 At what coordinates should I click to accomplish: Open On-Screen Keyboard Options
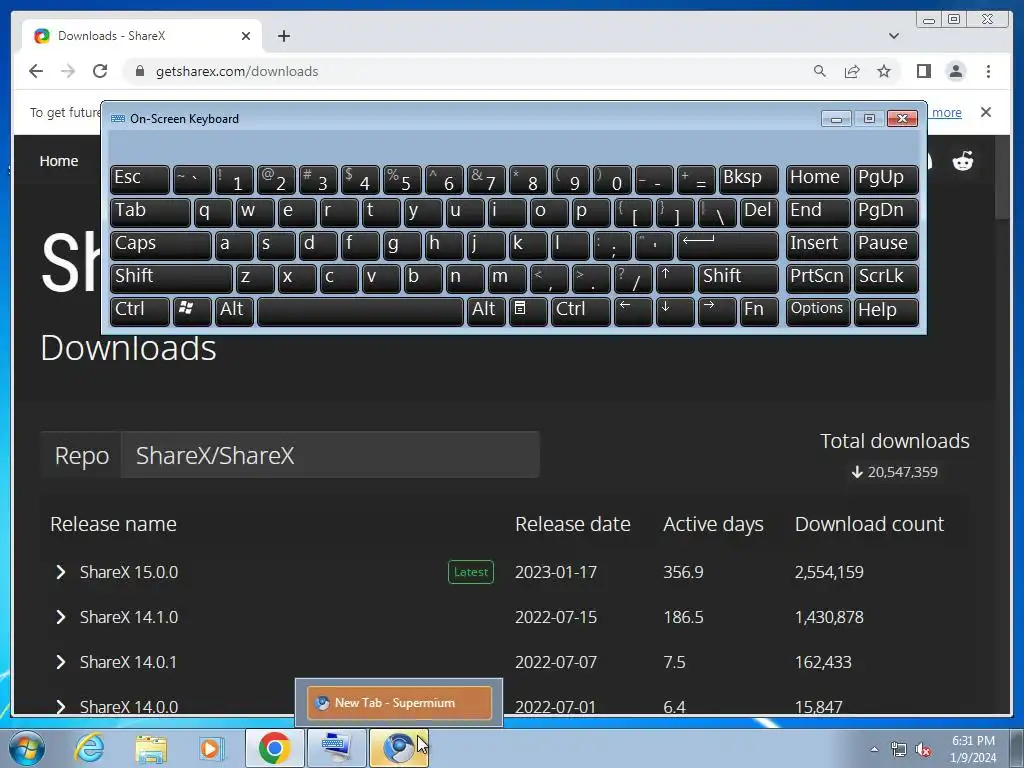818,311
